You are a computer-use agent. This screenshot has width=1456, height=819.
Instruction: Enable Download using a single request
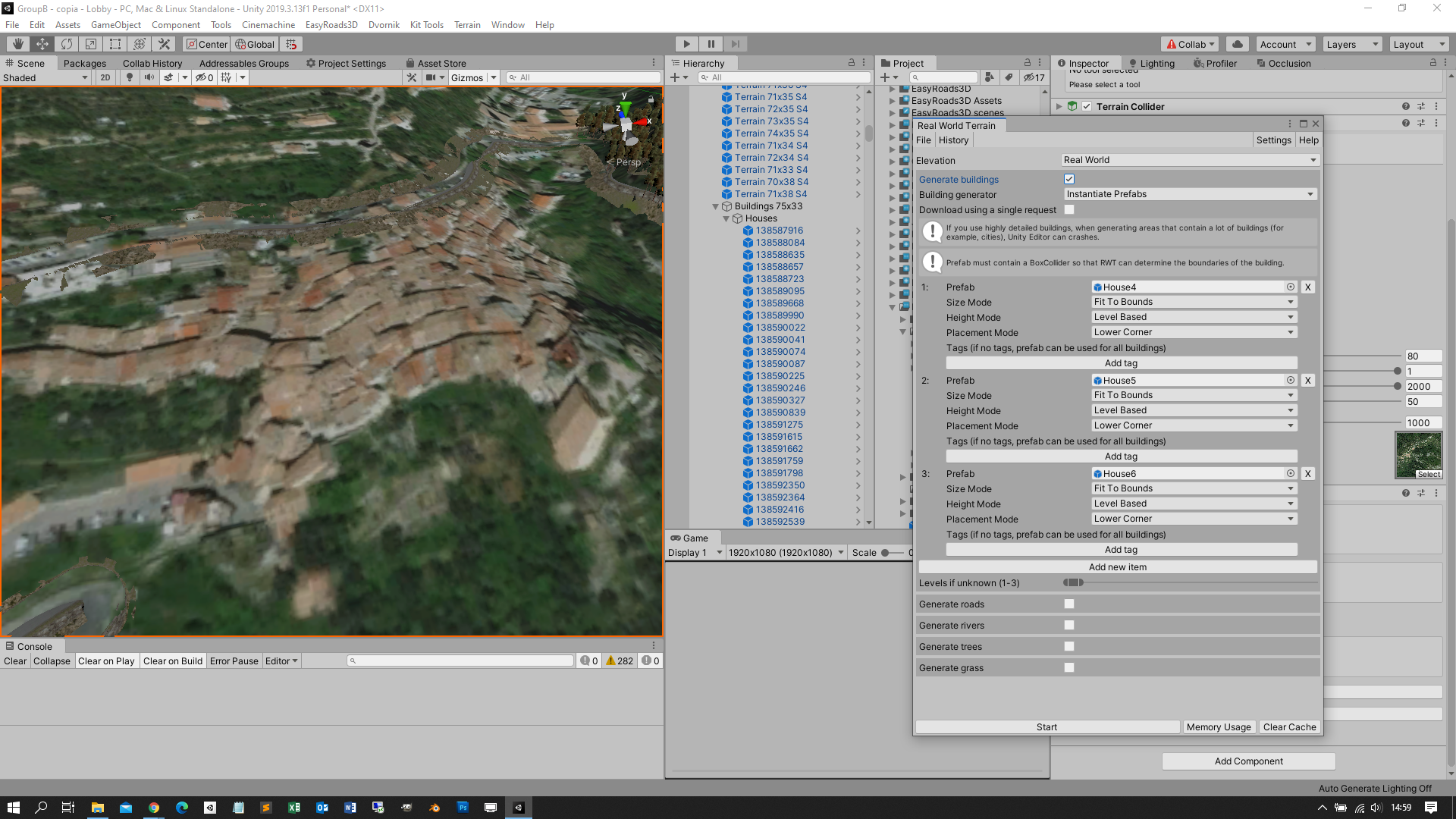pos(1069,210)
